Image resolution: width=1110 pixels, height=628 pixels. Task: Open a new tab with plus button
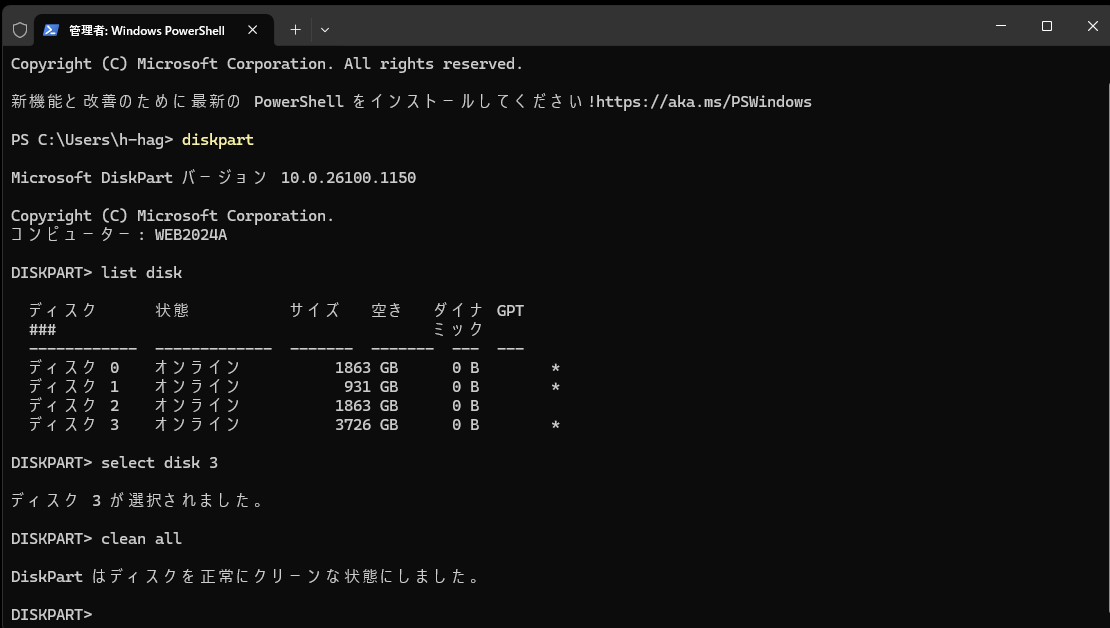point(295,30)
